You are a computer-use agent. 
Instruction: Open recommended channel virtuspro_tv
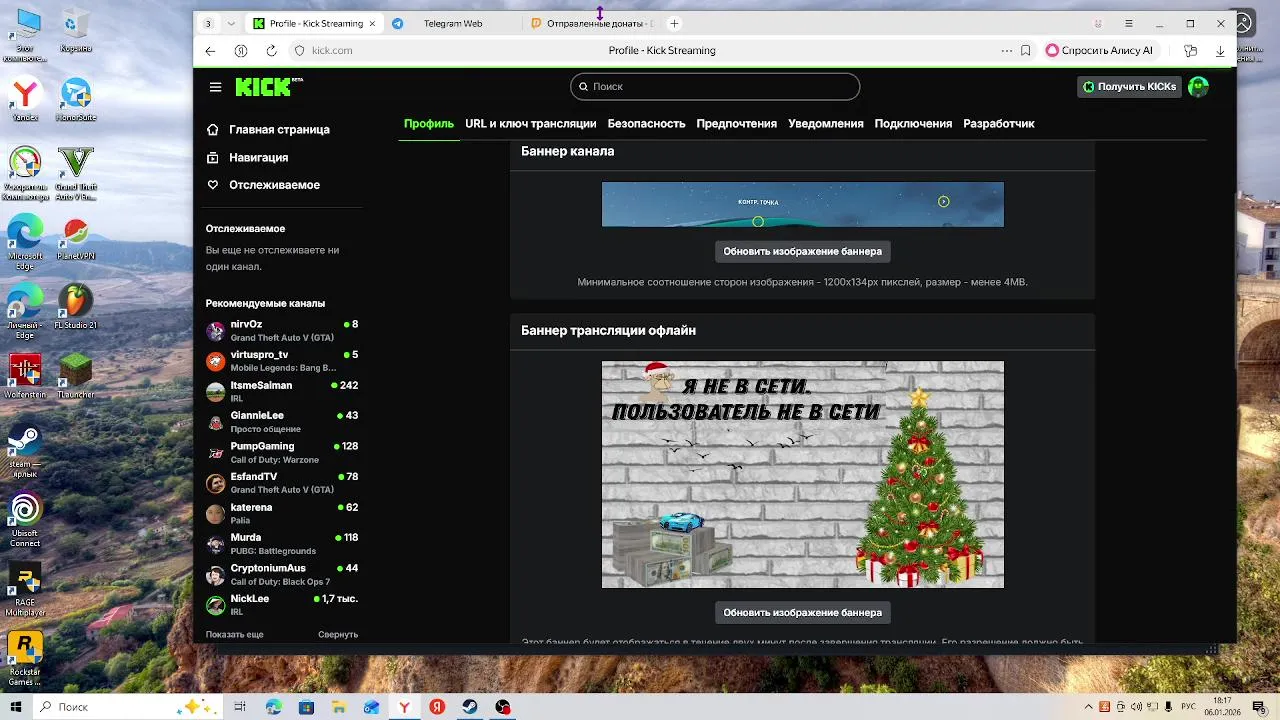tap(282, 361)
